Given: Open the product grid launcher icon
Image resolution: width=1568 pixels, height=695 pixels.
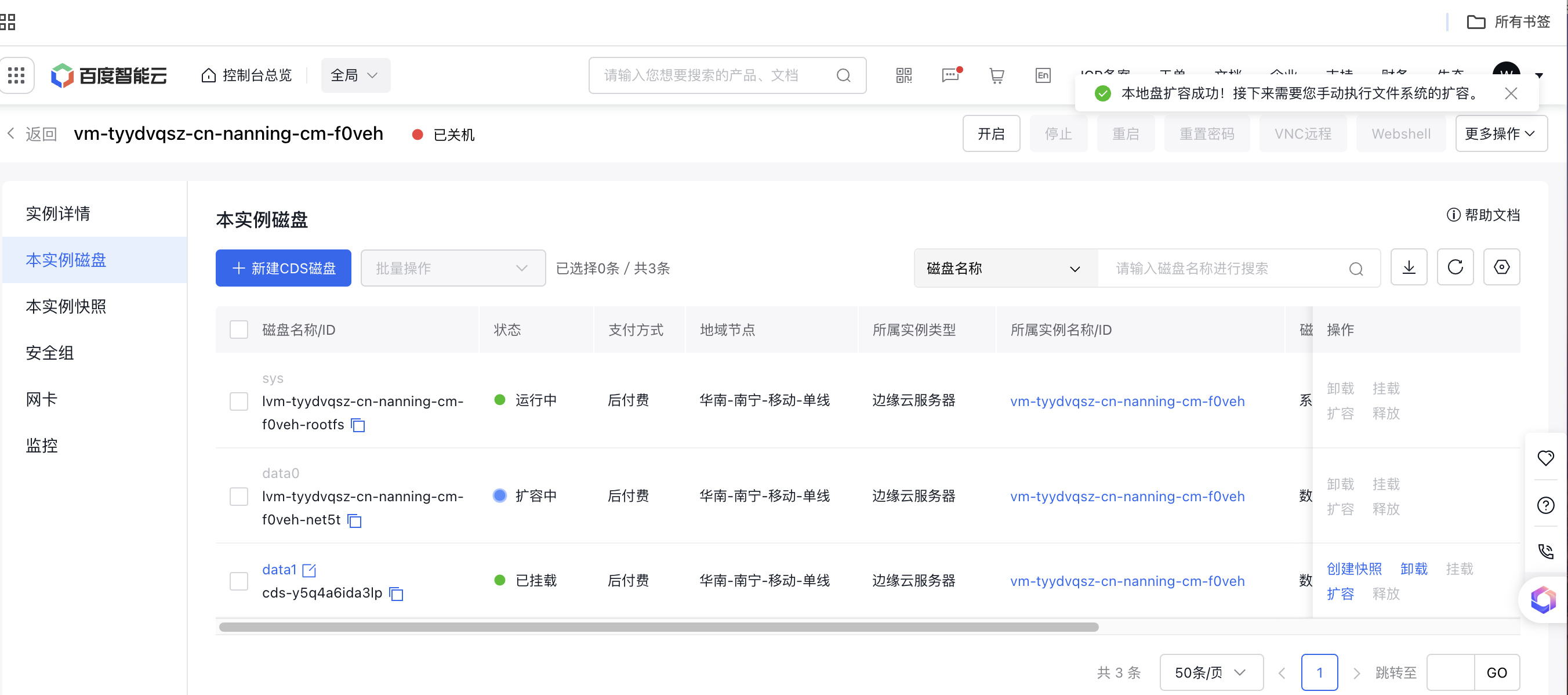Looking at the screenshot, I should [x=16, y=75].
